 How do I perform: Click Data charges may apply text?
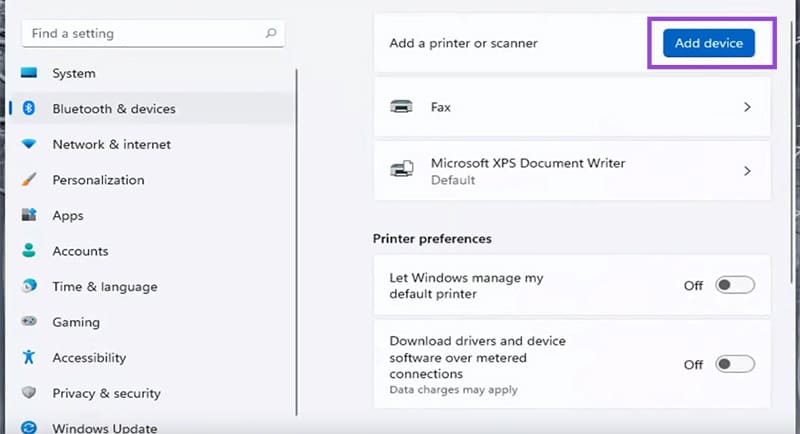453,390
